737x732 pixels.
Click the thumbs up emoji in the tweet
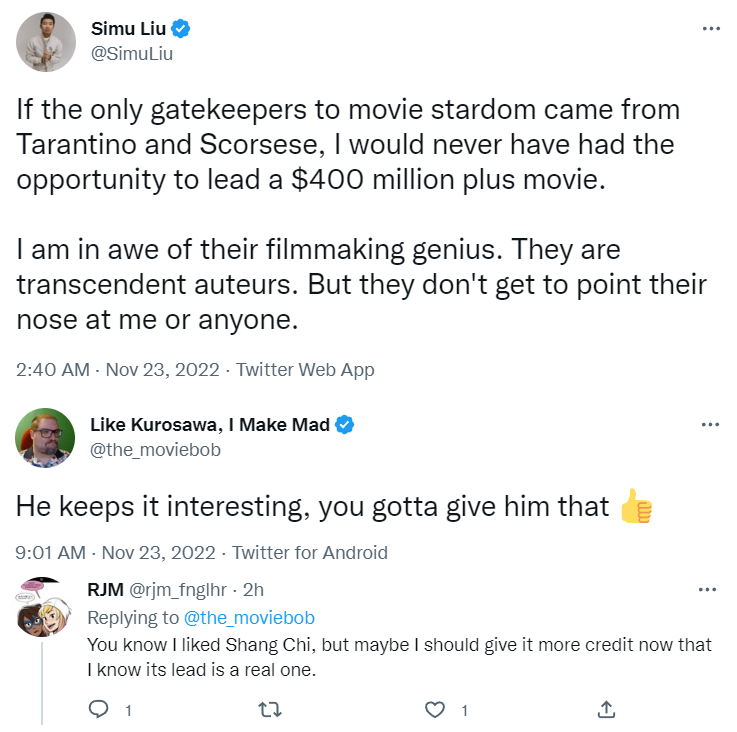(x=636, y=507)
